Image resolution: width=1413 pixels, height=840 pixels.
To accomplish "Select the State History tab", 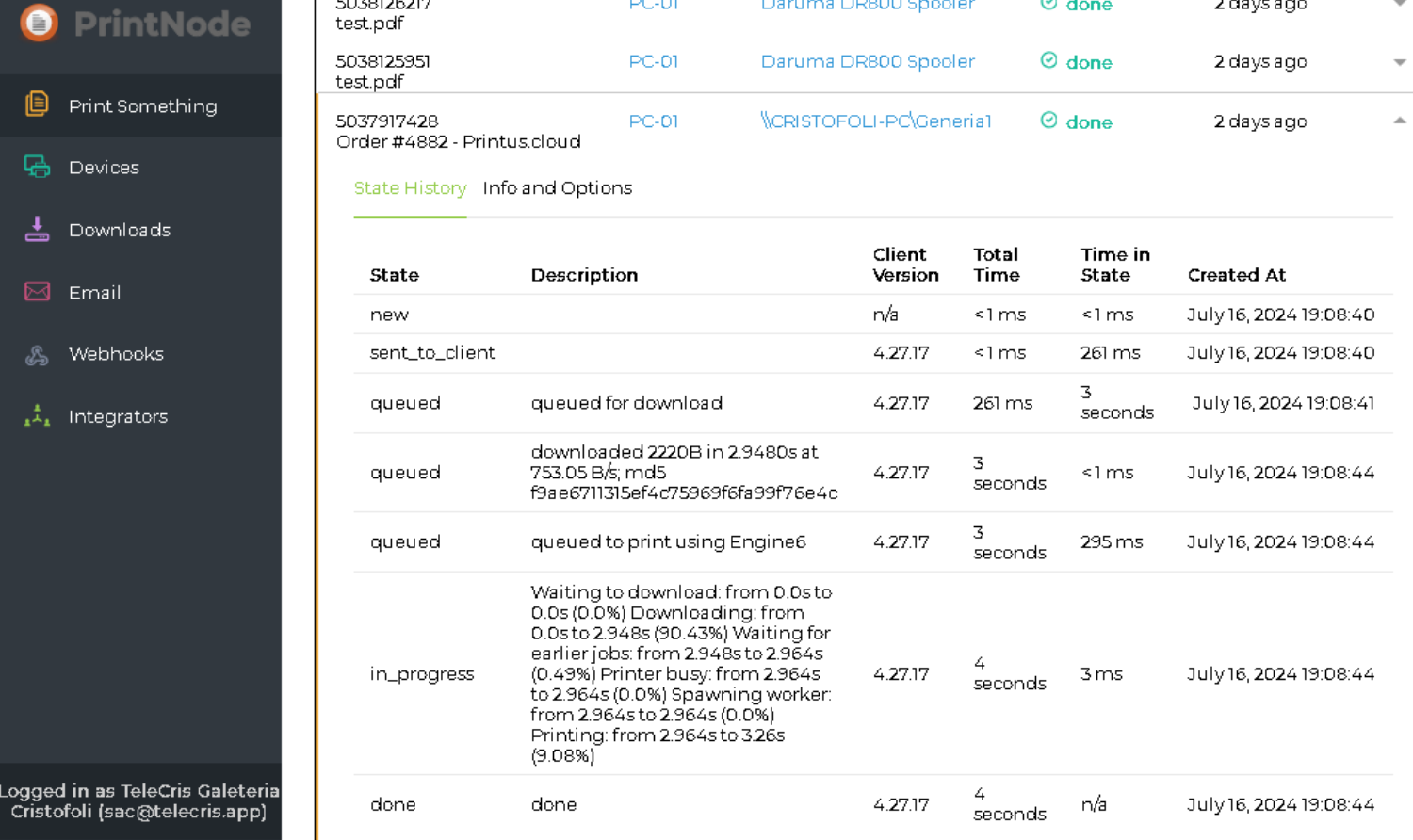I will [x=410, y=188].
